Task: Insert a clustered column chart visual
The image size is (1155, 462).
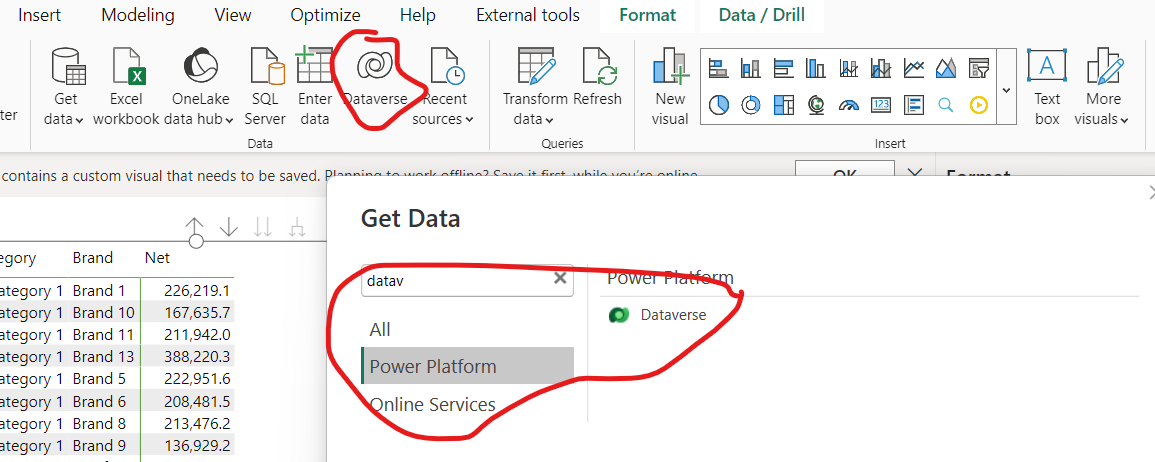Action: (815, 69)
